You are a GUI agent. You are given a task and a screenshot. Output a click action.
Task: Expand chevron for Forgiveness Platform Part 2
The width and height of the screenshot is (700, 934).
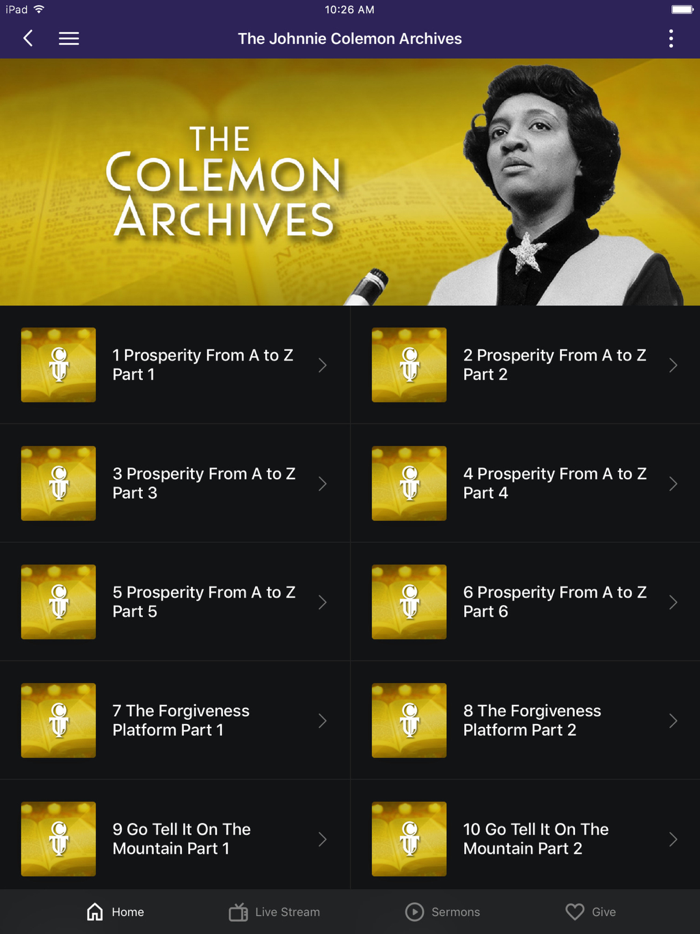pos(673,721)
